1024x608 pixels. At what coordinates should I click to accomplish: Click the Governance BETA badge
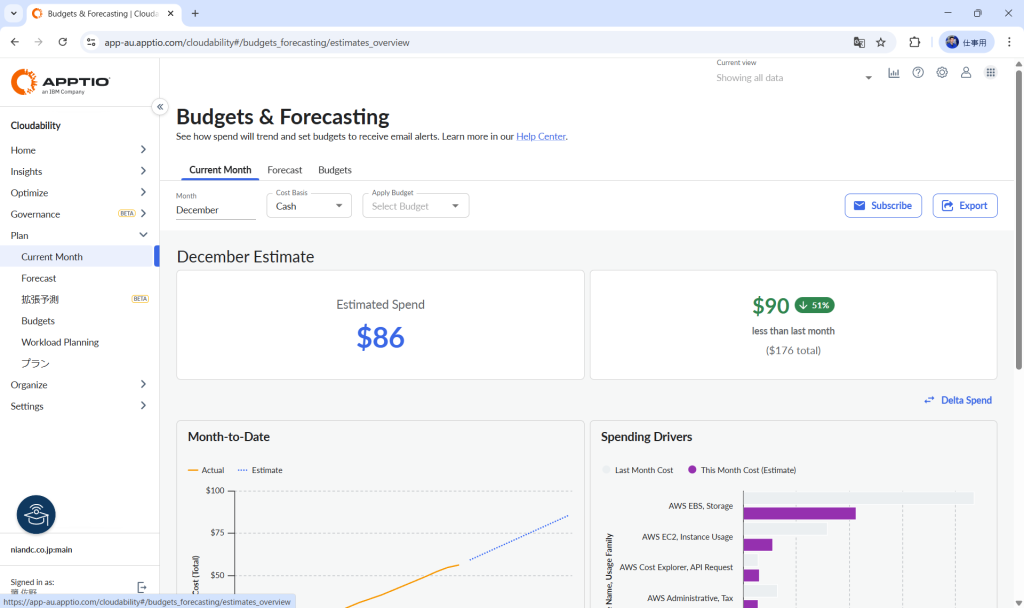pos(127,214)
